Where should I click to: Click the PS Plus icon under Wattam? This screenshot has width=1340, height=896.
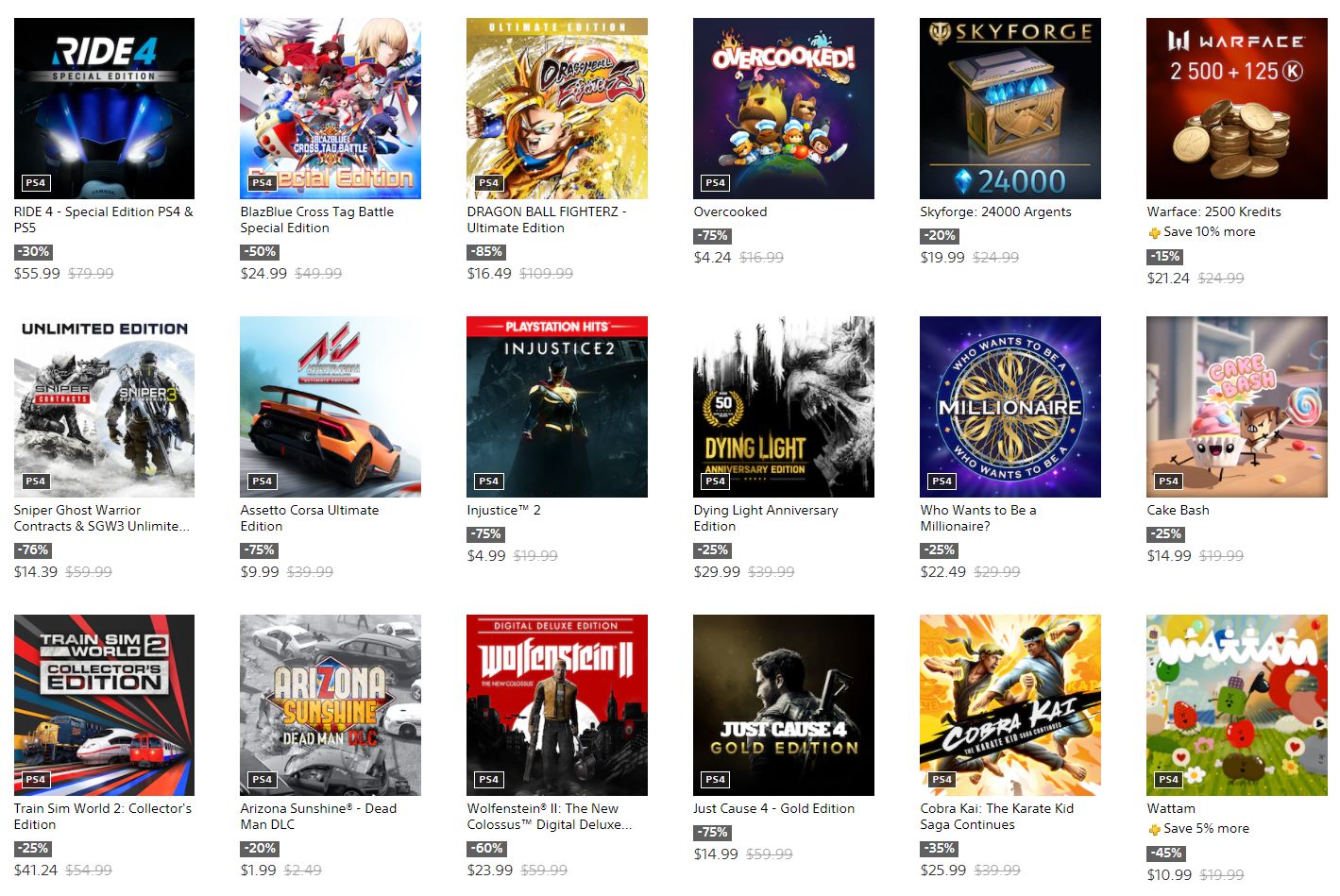(1154, 829)
